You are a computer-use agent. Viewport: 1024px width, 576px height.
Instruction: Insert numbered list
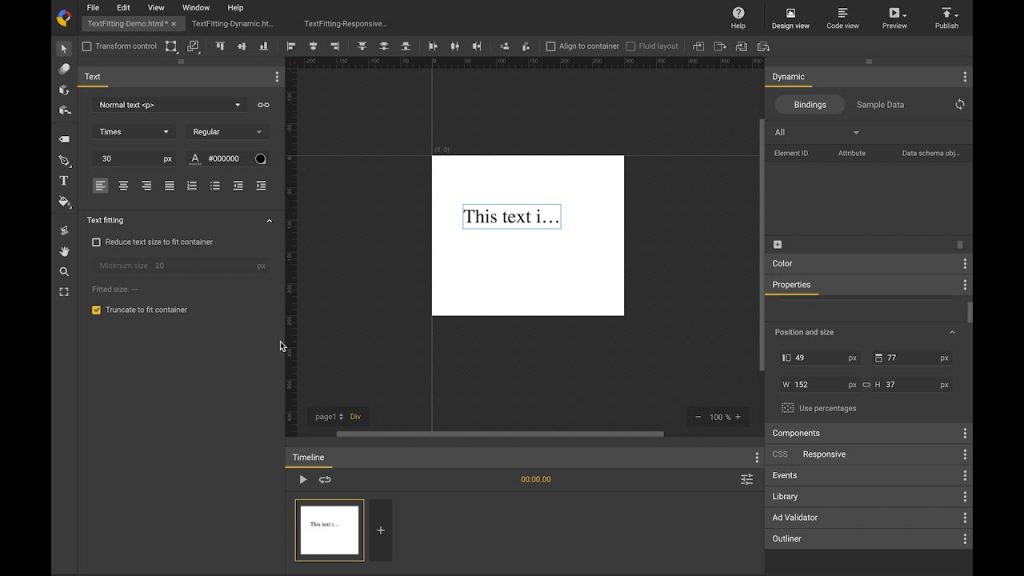(x=192, y=186)
